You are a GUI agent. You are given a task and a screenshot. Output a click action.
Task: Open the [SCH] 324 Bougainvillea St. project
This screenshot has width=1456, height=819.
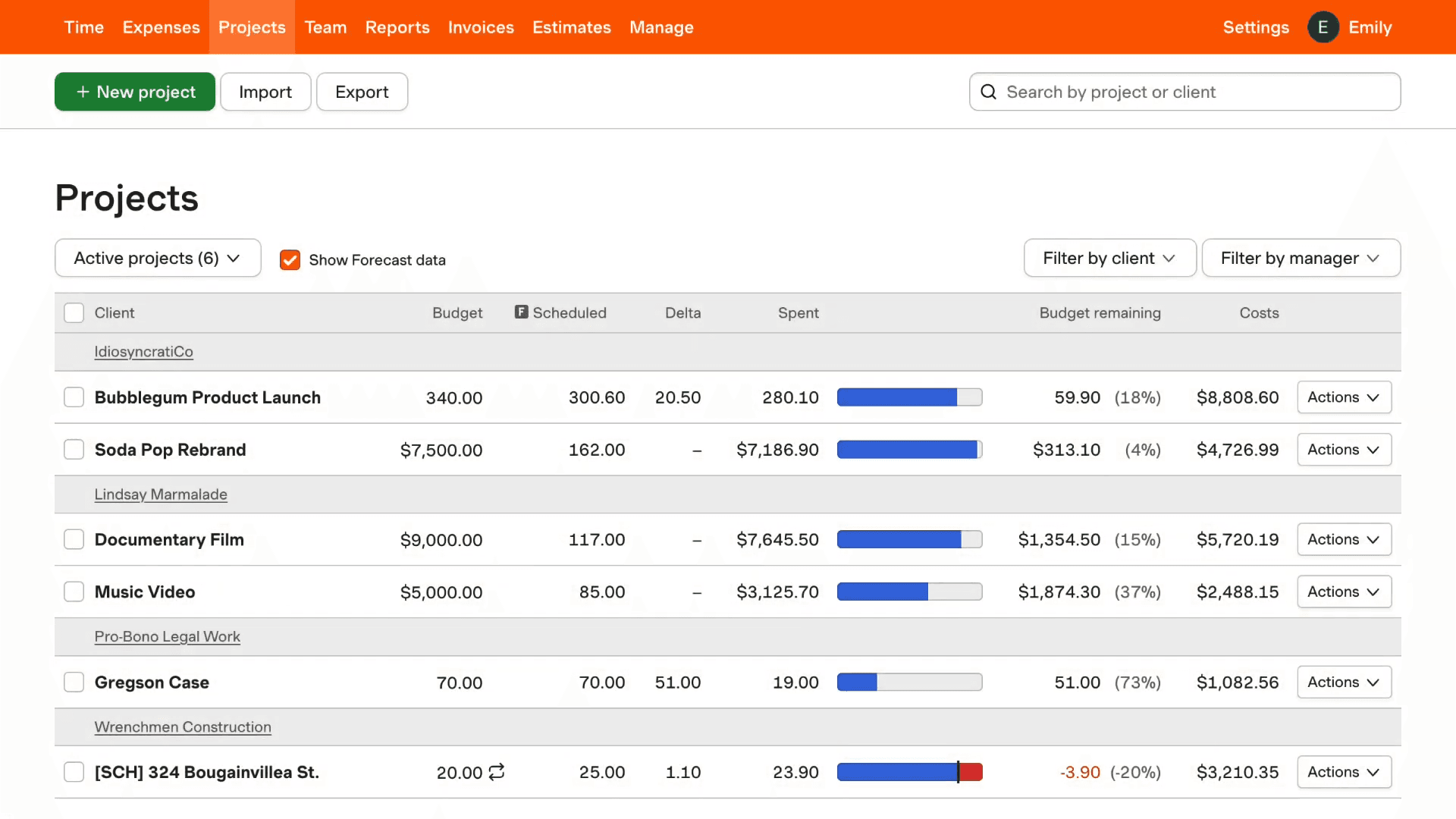coord(206,772)
